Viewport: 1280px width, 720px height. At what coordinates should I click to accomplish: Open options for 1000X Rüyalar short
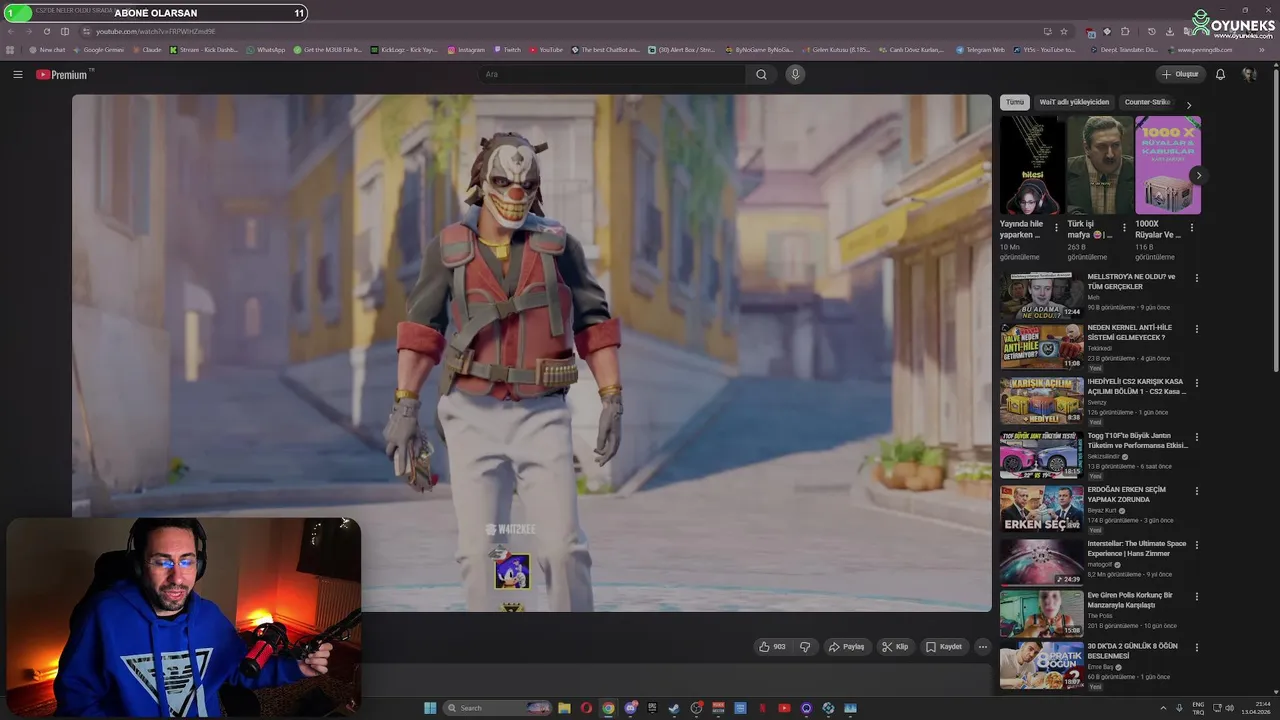pyautogui.click(x=1192, y=228)
